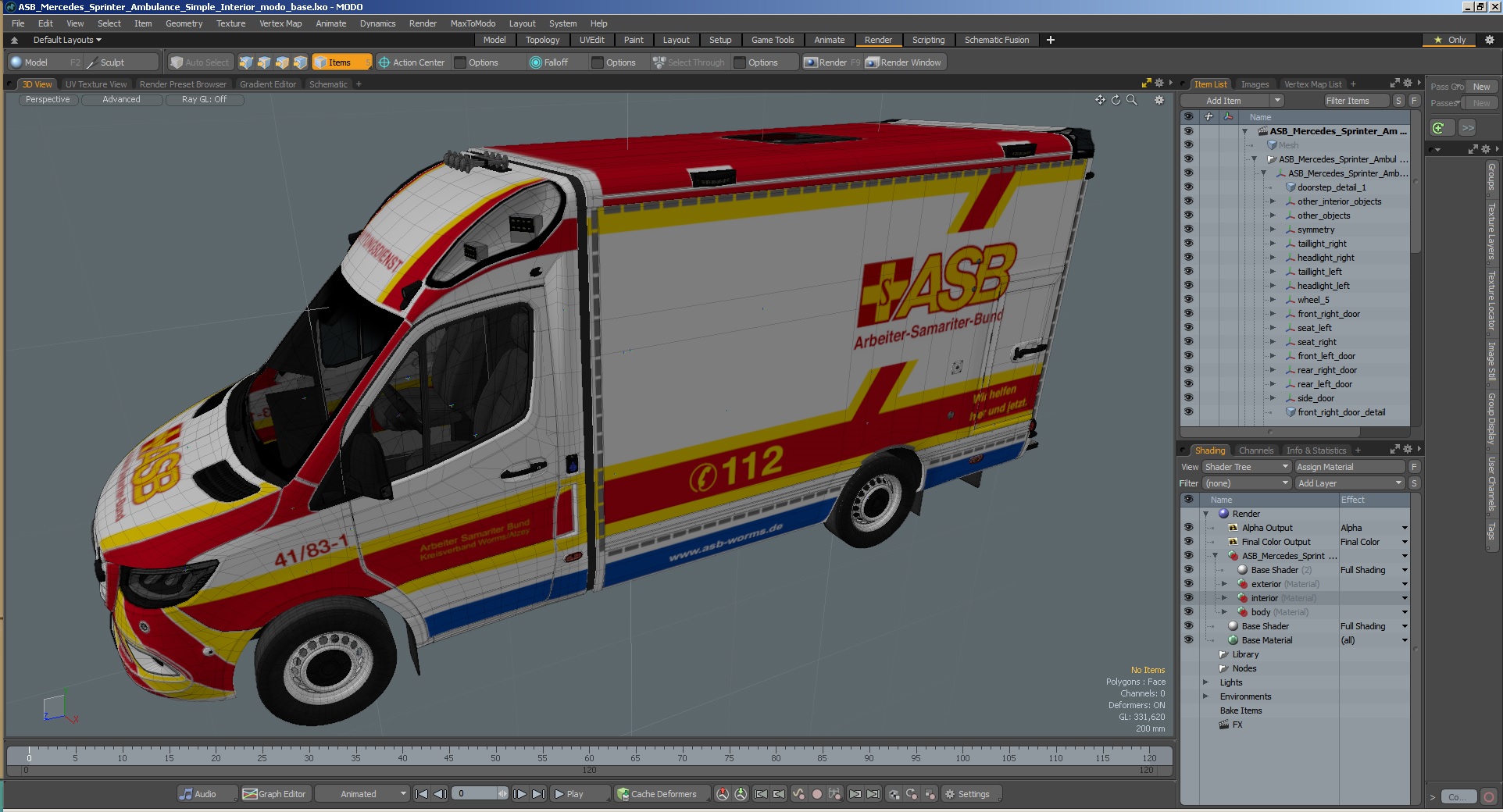The image size is (1503, 812).
Task: Click Ray GL Off button
Action: 204,100
